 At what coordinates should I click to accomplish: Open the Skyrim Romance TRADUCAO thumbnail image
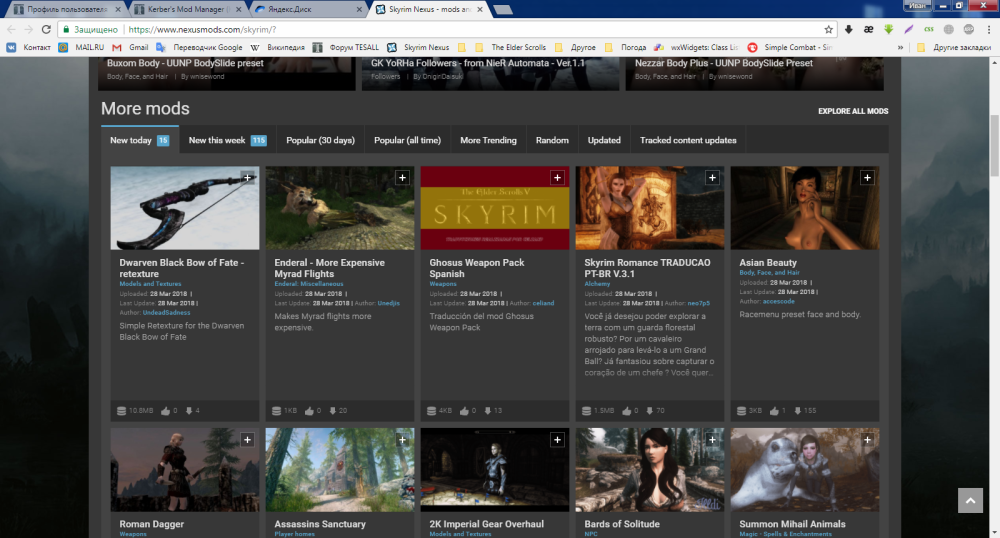pyautogui.click(x=649, y=208)
